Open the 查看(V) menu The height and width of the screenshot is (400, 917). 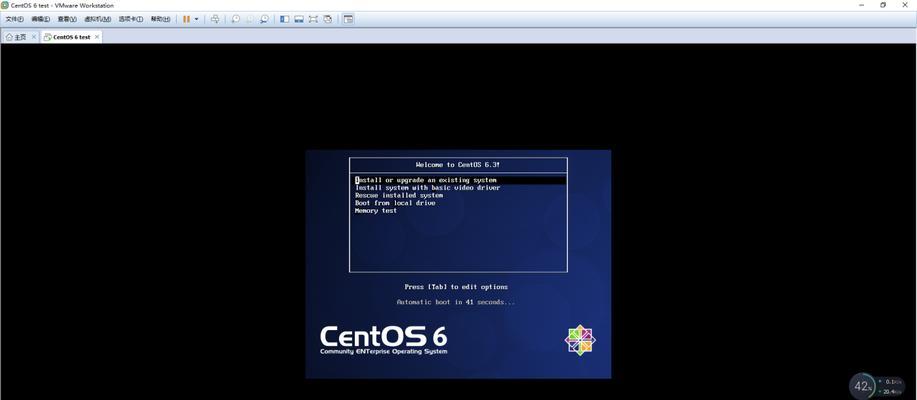click(x=67, y=19)
